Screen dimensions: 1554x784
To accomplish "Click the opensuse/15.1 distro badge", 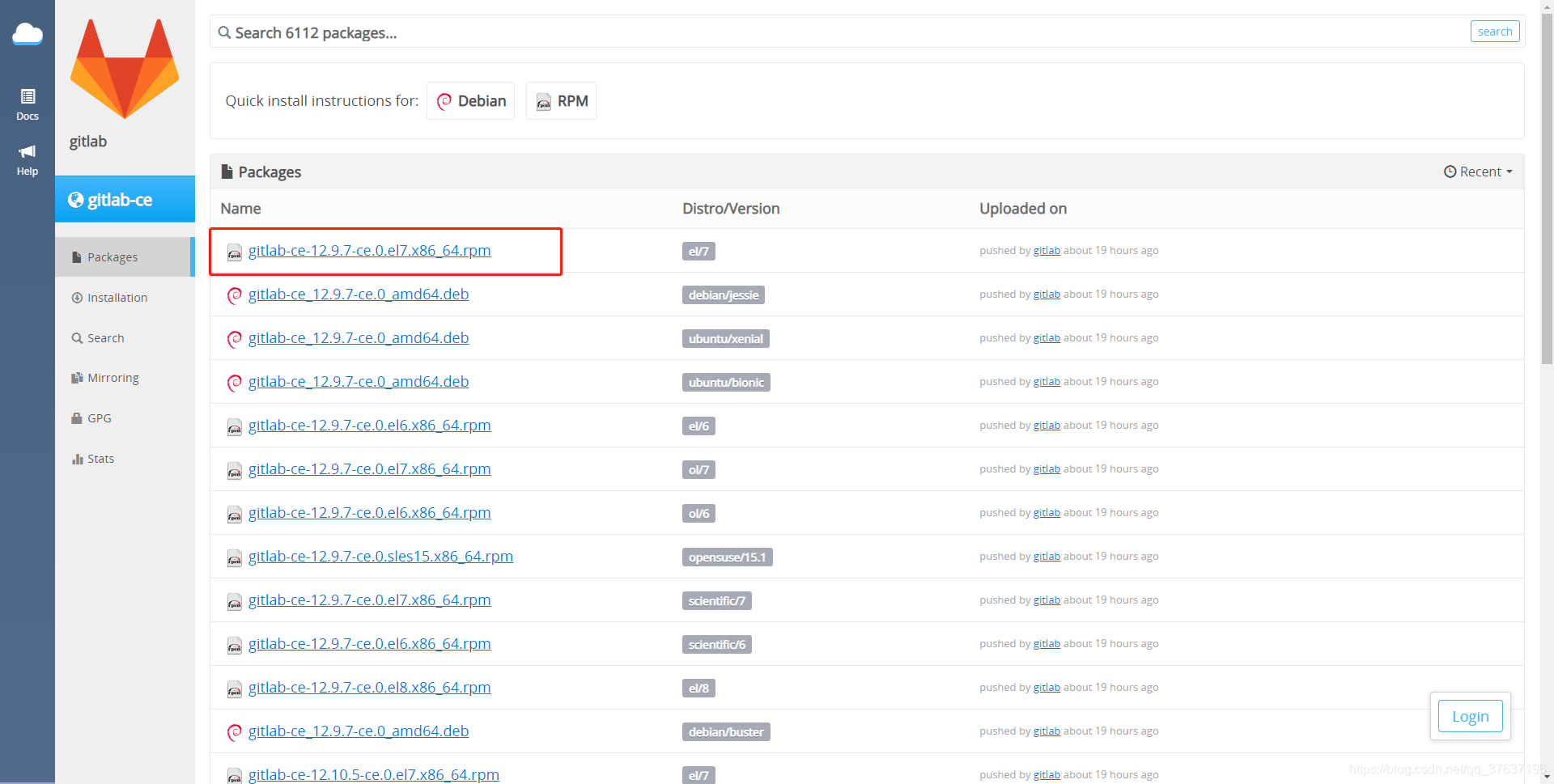I will click(728, 557).
